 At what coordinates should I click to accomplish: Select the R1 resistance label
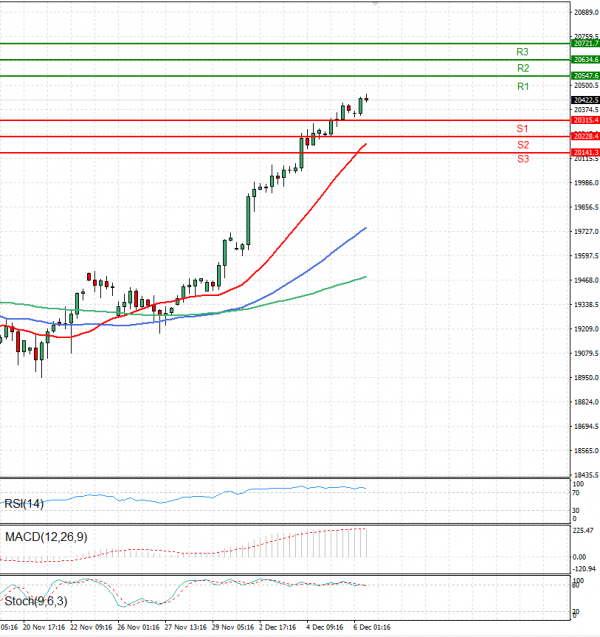tap(522, 87)
